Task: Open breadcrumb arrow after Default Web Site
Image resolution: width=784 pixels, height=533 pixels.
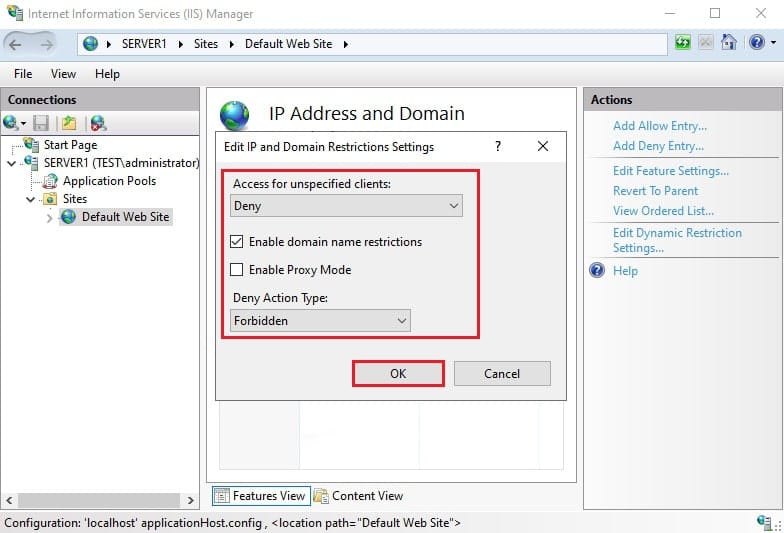Action: tap(346, 44)
